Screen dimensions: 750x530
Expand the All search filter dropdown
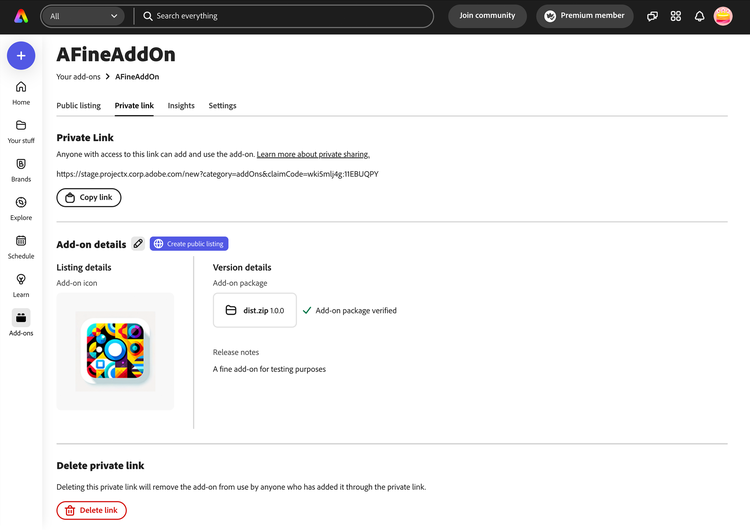pos(84,16)
